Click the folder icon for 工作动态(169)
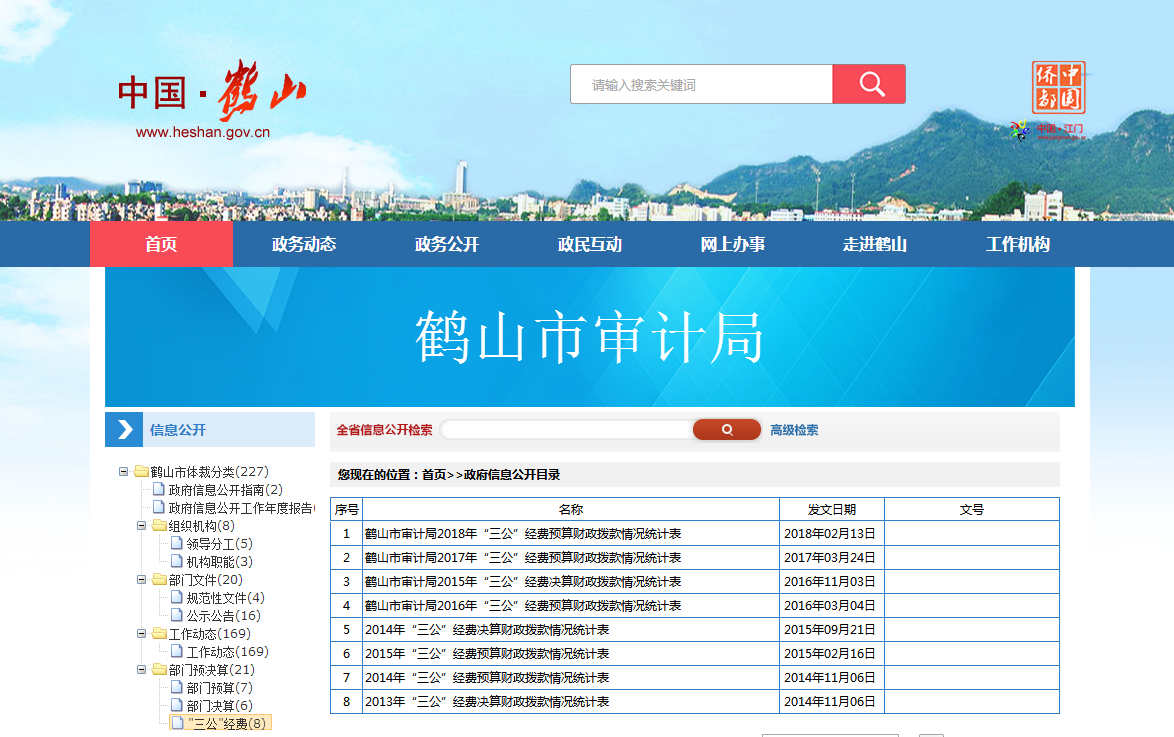 159,634
